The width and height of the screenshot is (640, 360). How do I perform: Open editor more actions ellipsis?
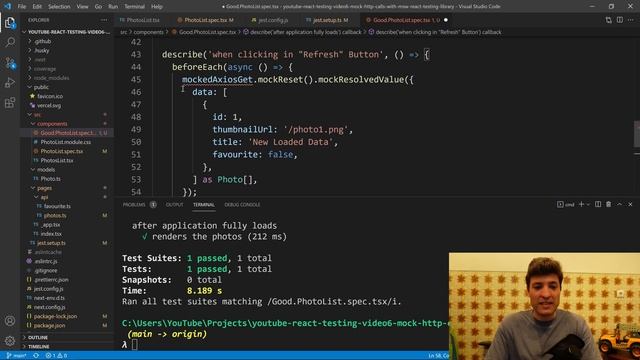tap(631, 20)
